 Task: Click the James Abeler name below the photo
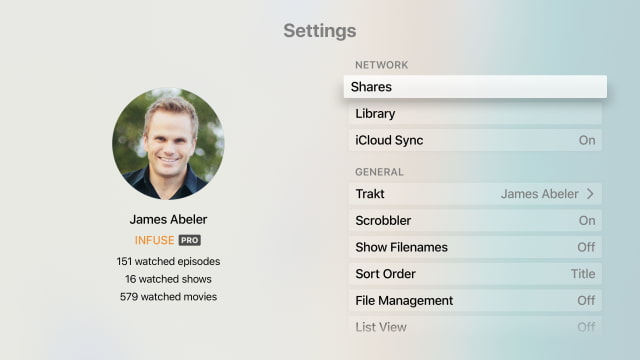[x=168, y=219]
